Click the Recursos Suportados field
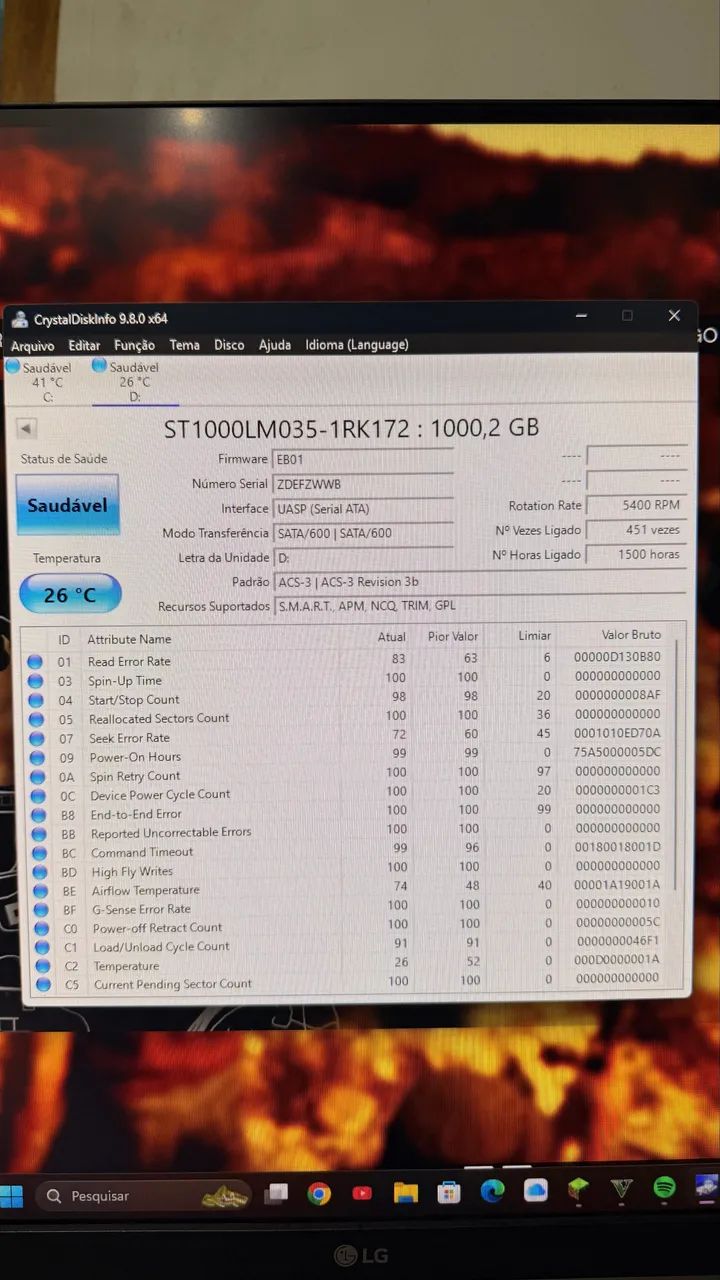Screen dimensions: 720x1280 coord(480,606)
